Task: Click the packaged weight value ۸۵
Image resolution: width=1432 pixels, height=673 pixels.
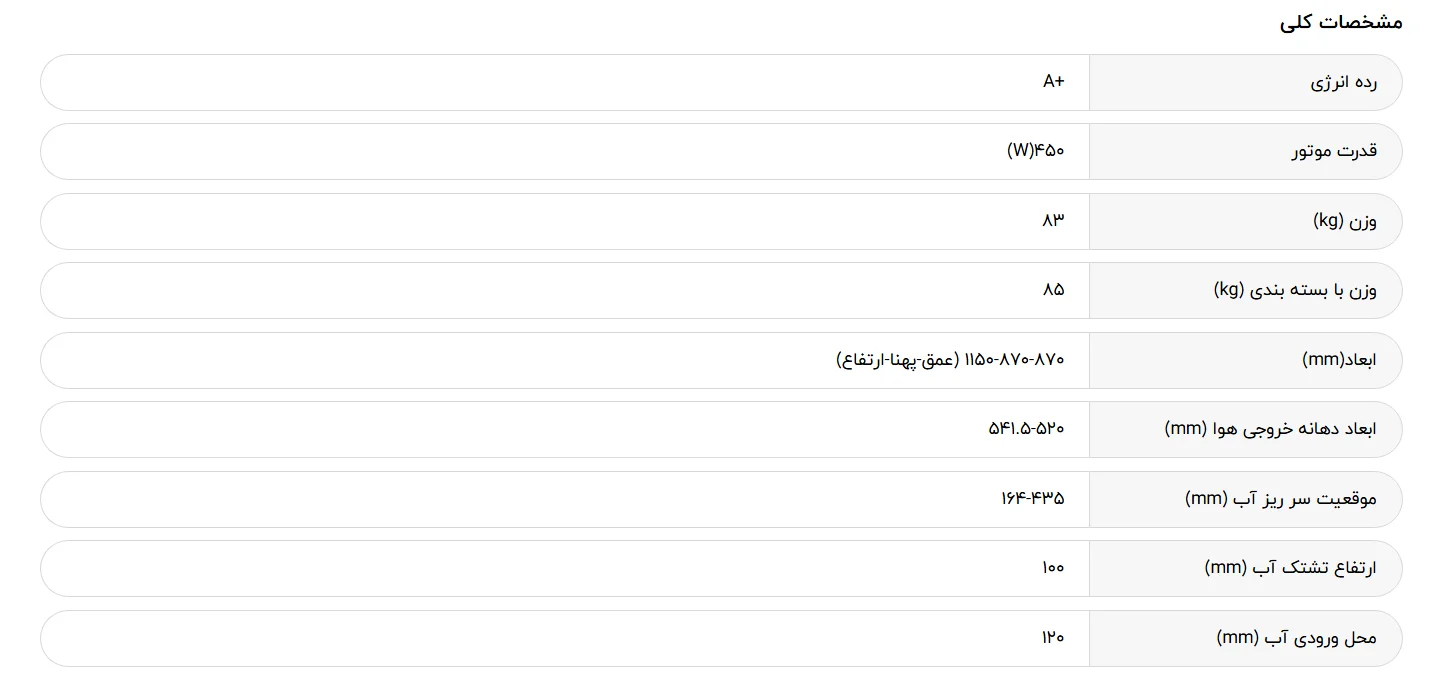Action: tap(1053, 290)
